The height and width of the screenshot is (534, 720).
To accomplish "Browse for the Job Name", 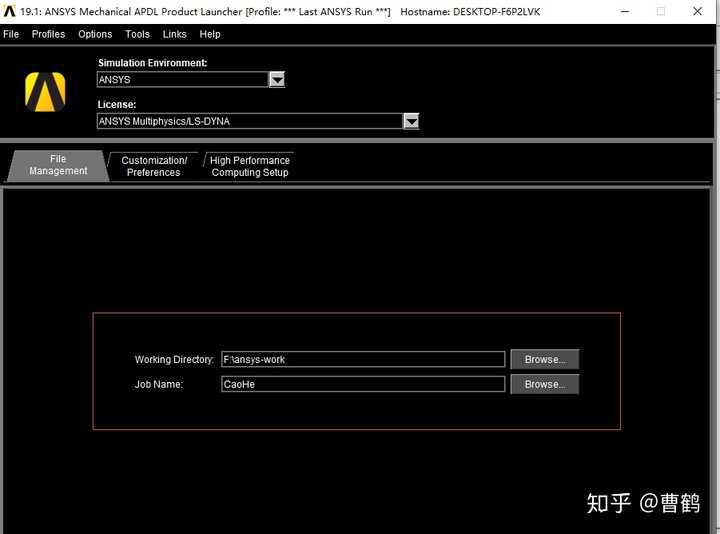I will click(x=545, y=384).
